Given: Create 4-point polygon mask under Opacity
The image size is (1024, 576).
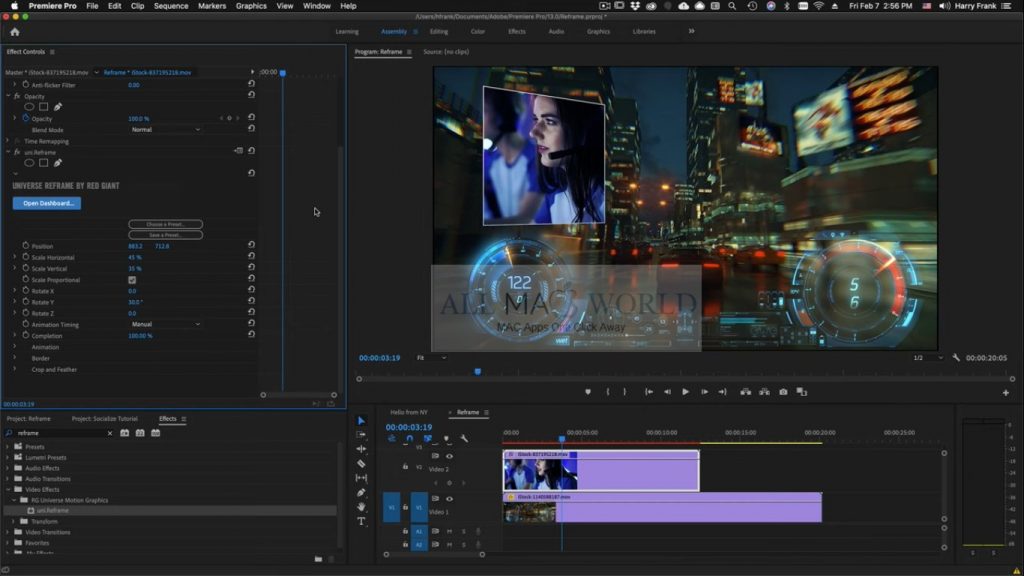Looking at the screenshot, I should (44, 106).
